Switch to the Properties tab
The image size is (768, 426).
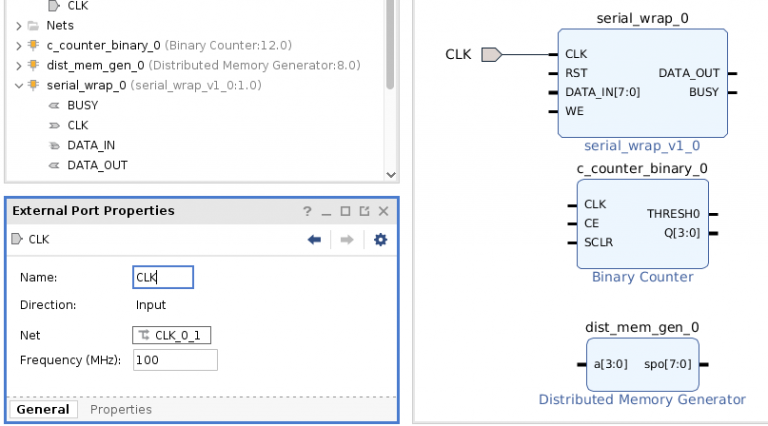point(121,409)
